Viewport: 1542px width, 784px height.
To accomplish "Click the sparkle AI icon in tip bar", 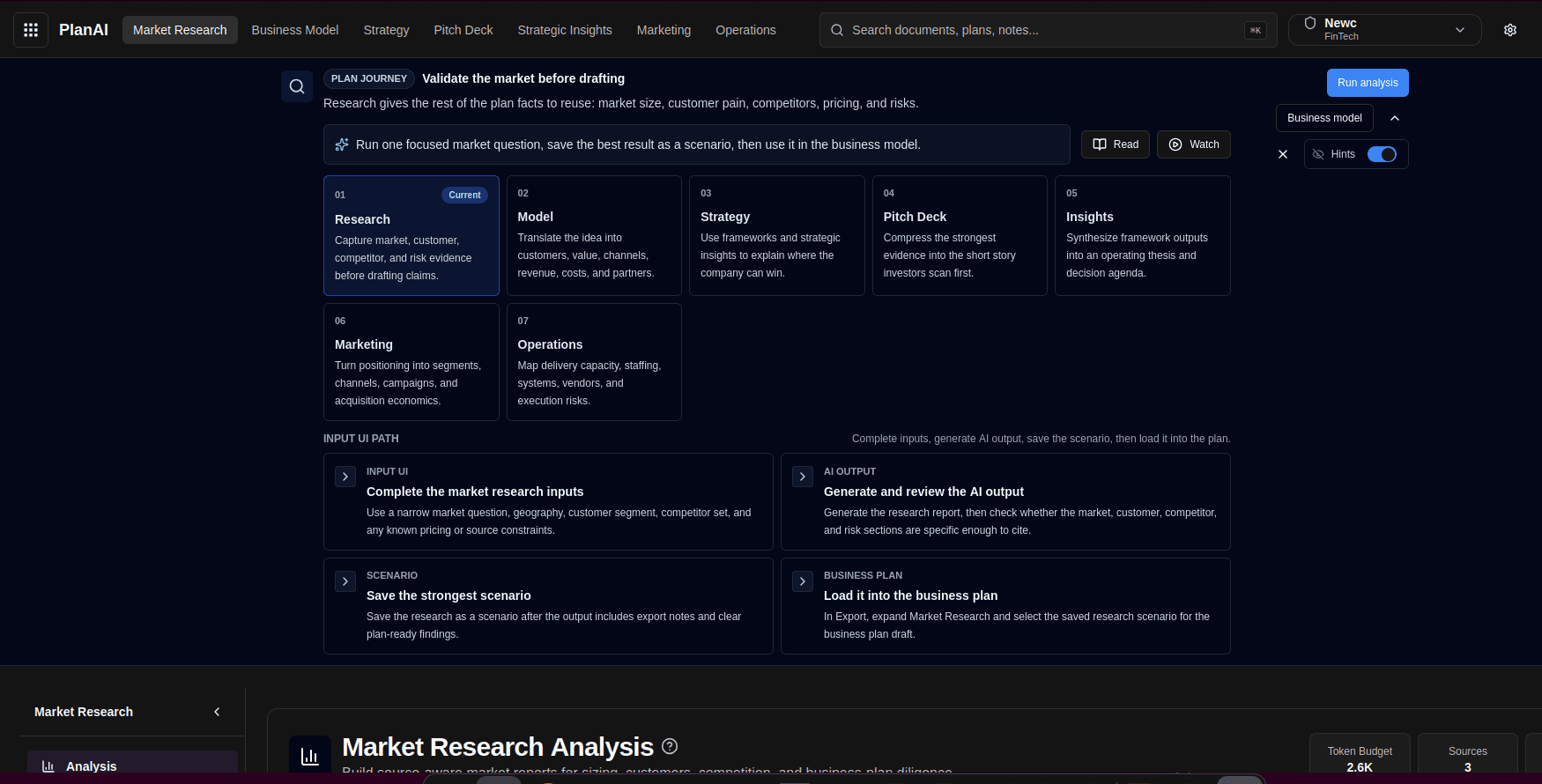I will point(342,144).
